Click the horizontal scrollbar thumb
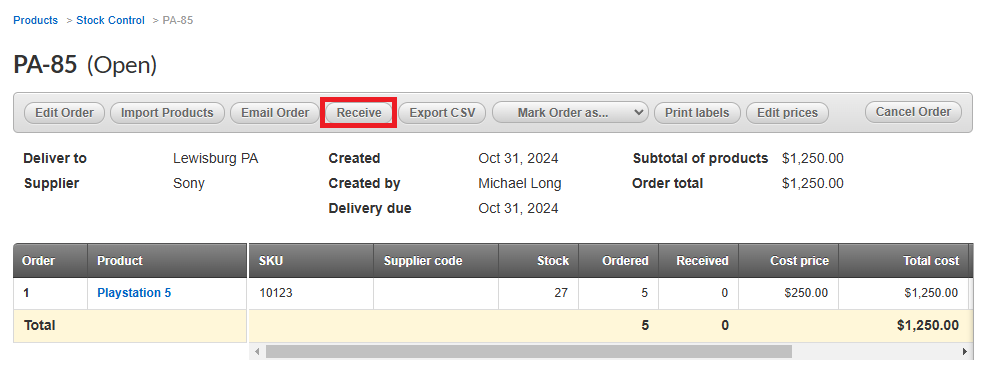 [529, 351]
